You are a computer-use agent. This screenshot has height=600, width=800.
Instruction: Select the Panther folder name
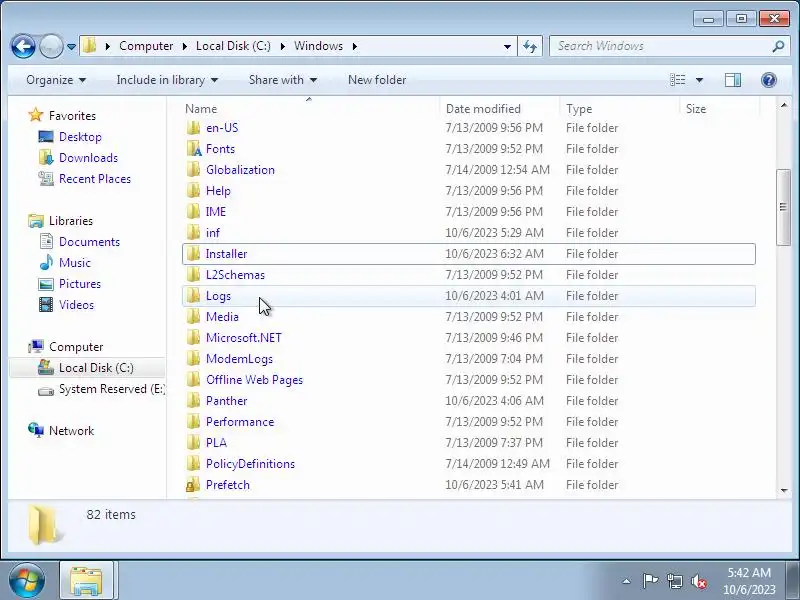227,401
